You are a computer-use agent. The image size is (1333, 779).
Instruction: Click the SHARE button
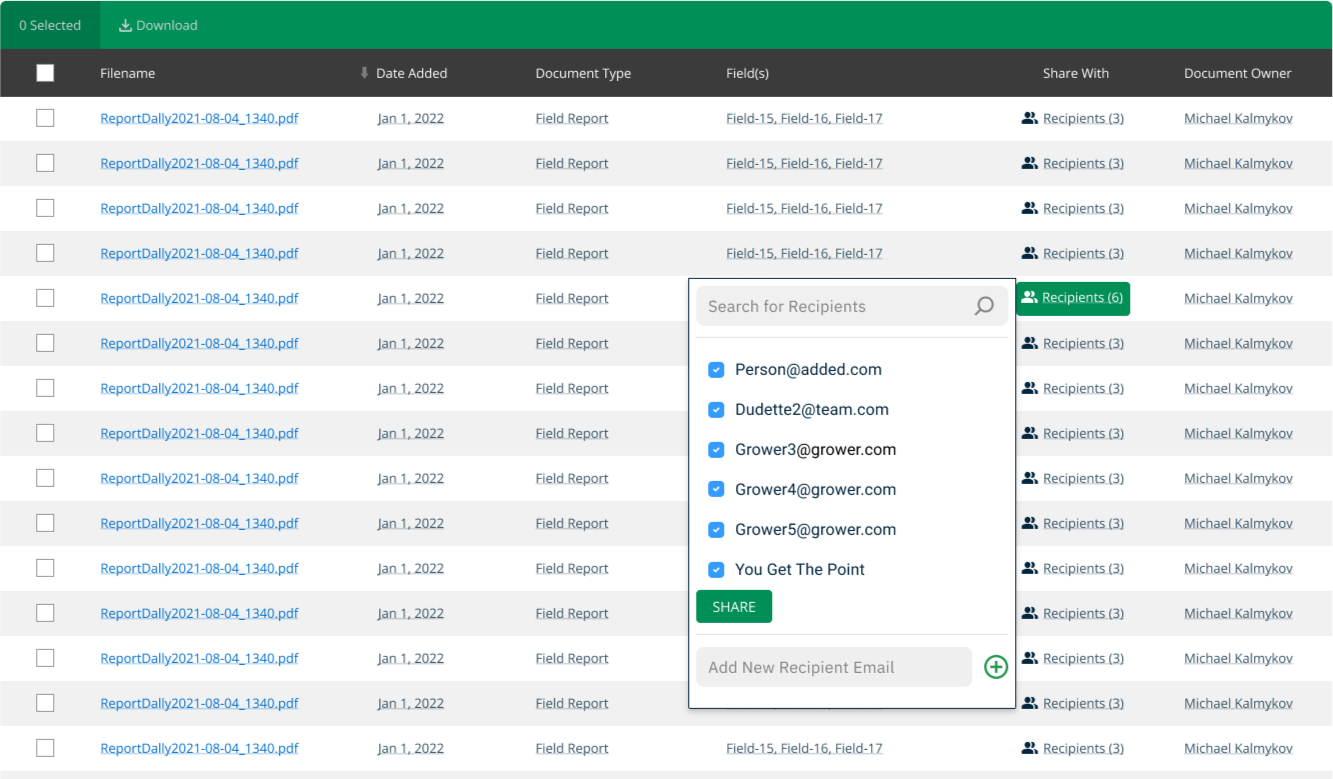click(x=733, y=606)
